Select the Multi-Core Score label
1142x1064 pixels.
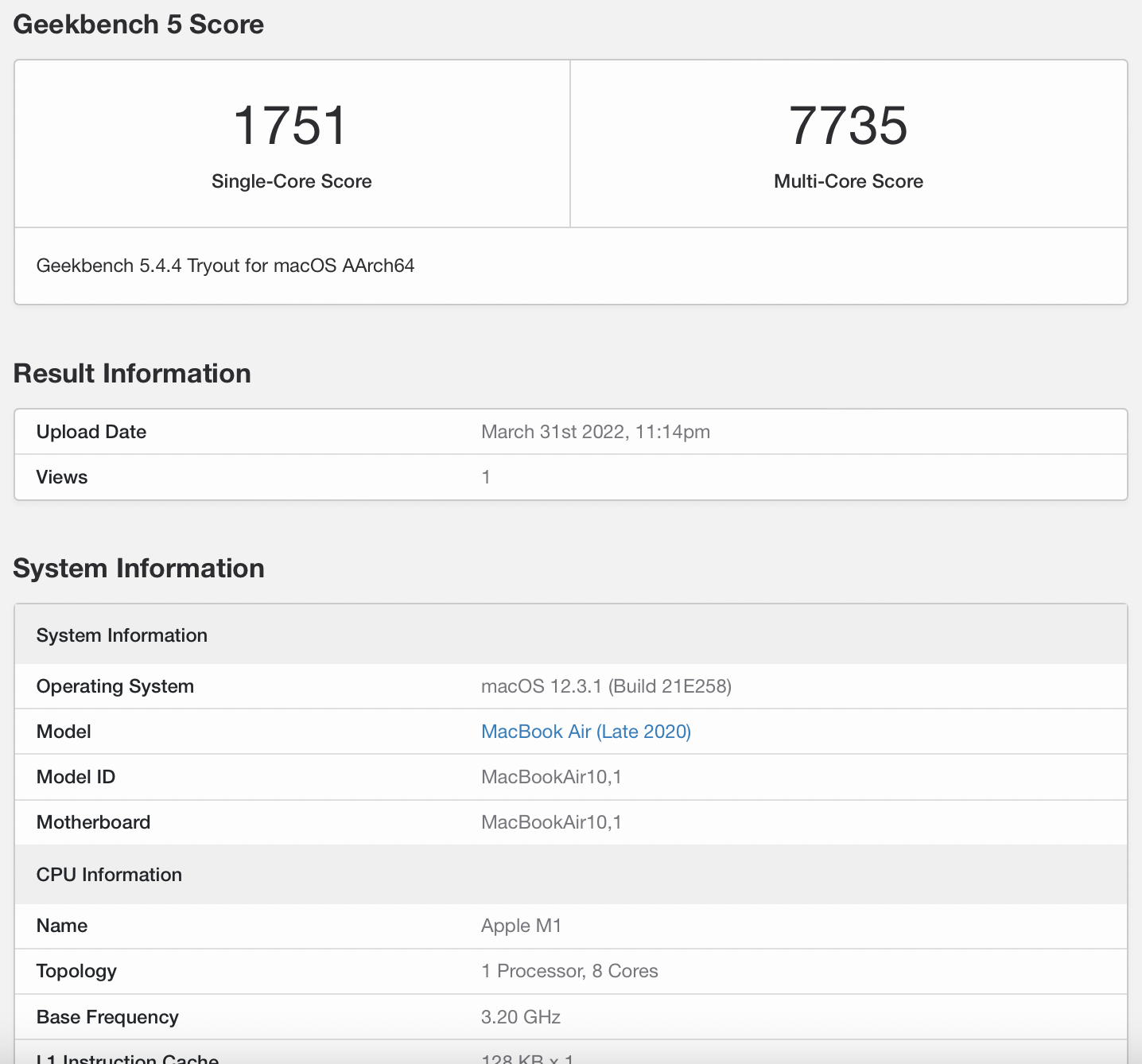(849, 181)
